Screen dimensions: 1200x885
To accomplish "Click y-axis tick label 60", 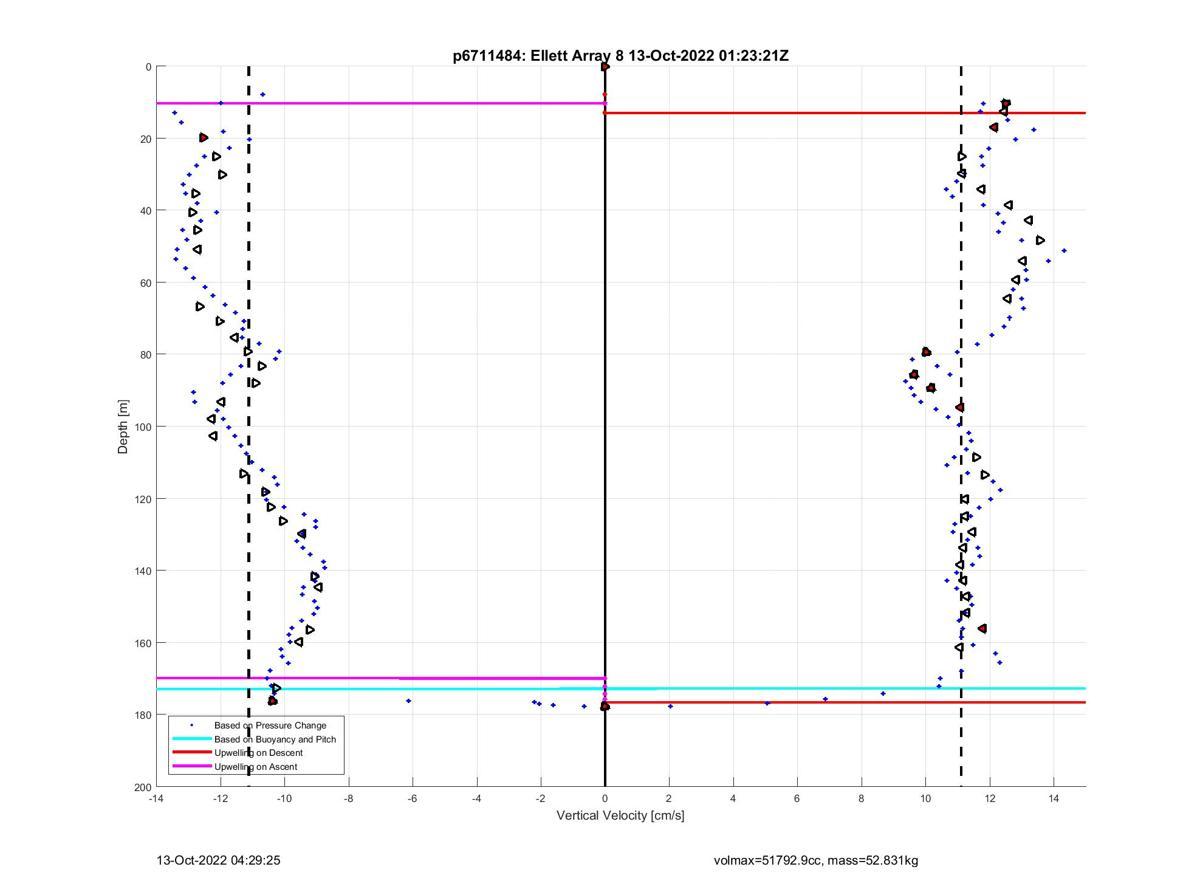I will tap(145, 283).
